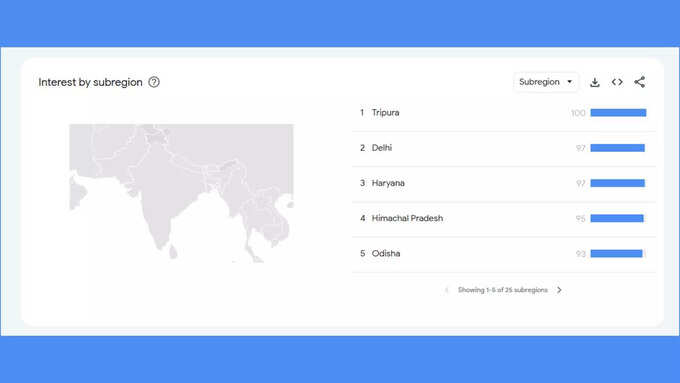Click the Subregion dropdown arrow
Image resolution: width=680 pixels, height=383 pixels.
pyautogui.click(x=570, y=82)
